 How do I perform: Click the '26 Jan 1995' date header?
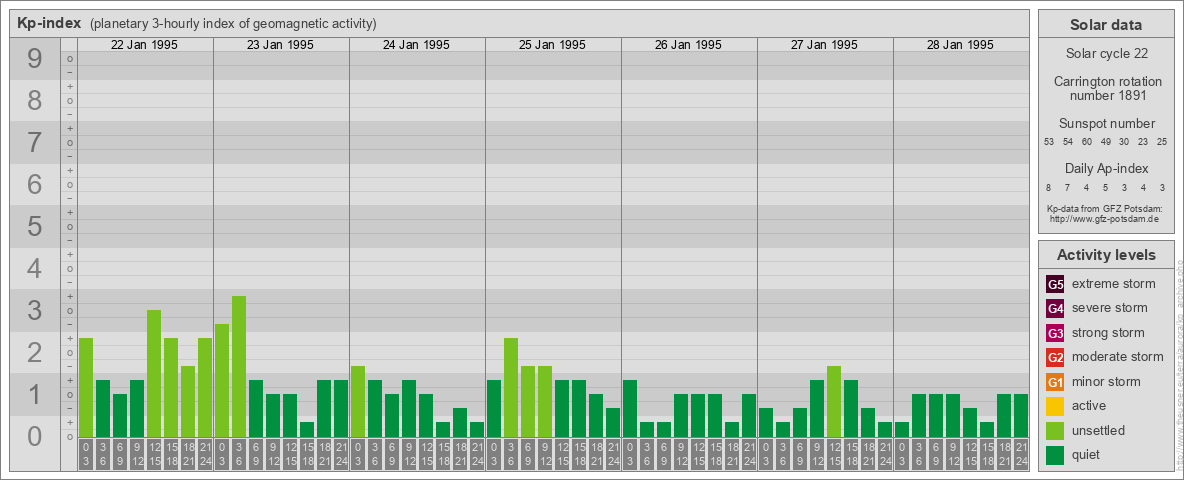pyautogui.click(x=688, y=45)
